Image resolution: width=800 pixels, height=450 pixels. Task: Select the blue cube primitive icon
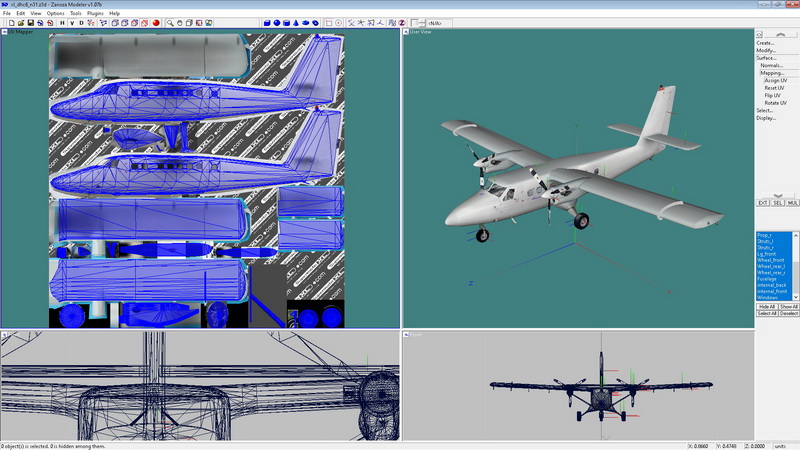(265, 22)
